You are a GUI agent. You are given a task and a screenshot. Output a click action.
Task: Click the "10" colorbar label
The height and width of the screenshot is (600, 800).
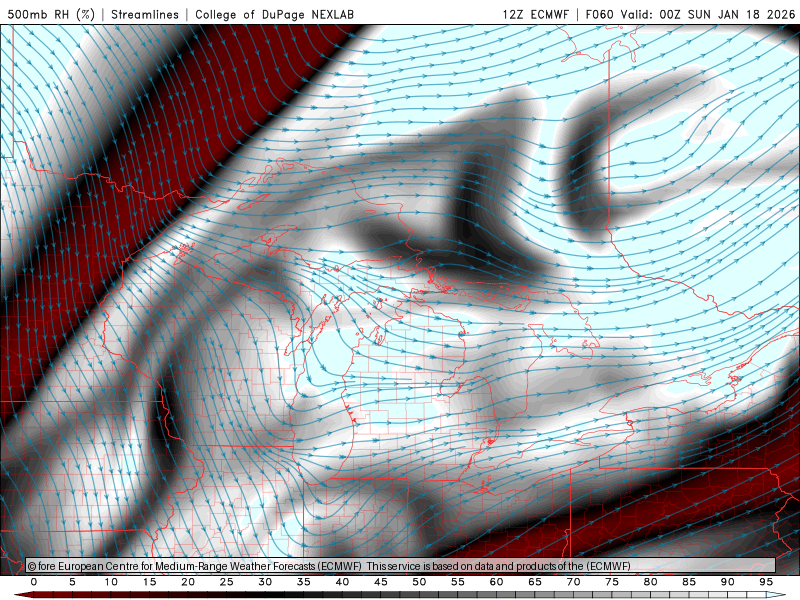(111, 582)
